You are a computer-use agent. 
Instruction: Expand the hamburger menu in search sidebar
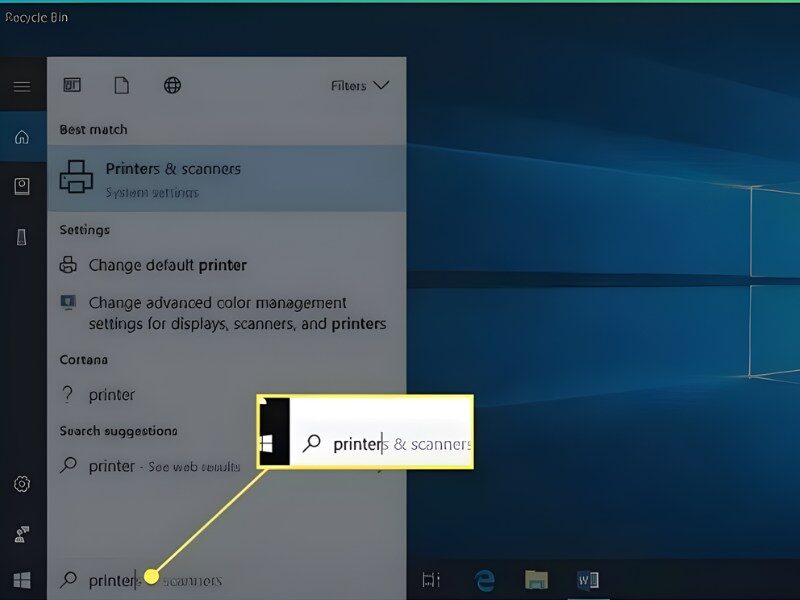pos(21,87)
